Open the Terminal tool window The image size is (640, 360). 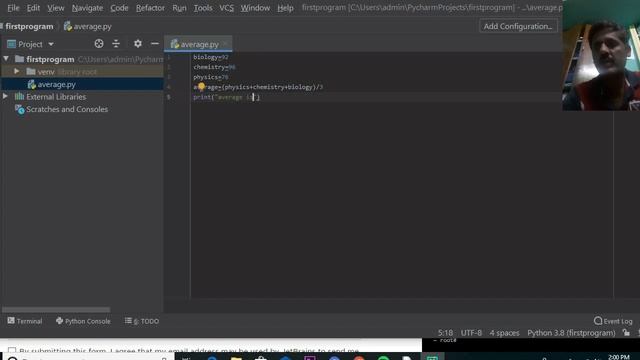click(x=24, y=321)
